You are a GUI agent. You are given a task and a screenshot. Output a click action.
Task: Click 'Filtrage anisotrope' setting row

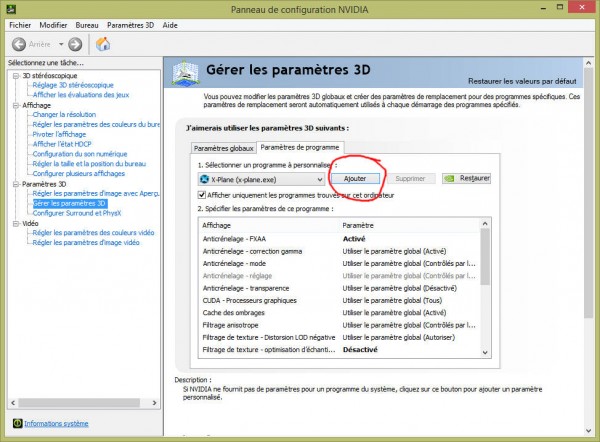pos(339,325)
